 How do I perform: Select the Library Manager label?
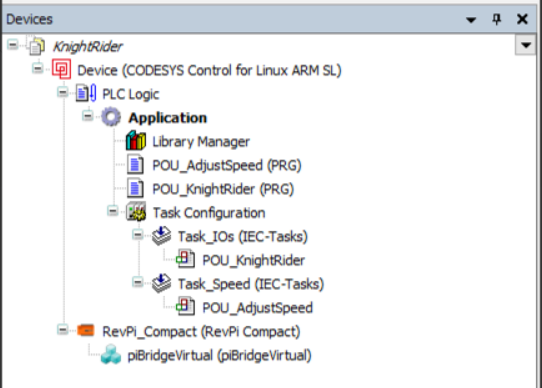pos(201,141)
